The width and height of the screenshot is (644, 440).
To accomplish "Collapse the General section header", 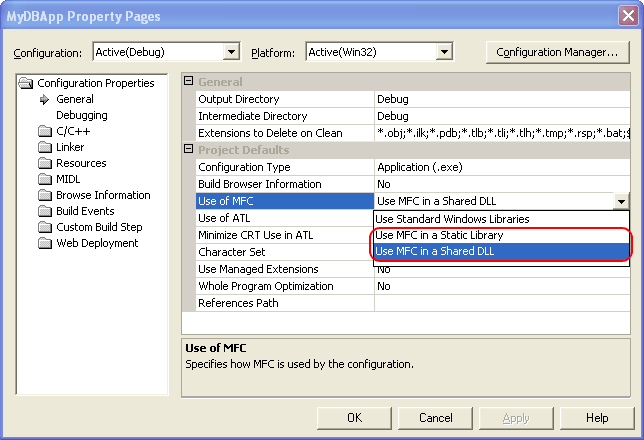I will pos(189,82).
